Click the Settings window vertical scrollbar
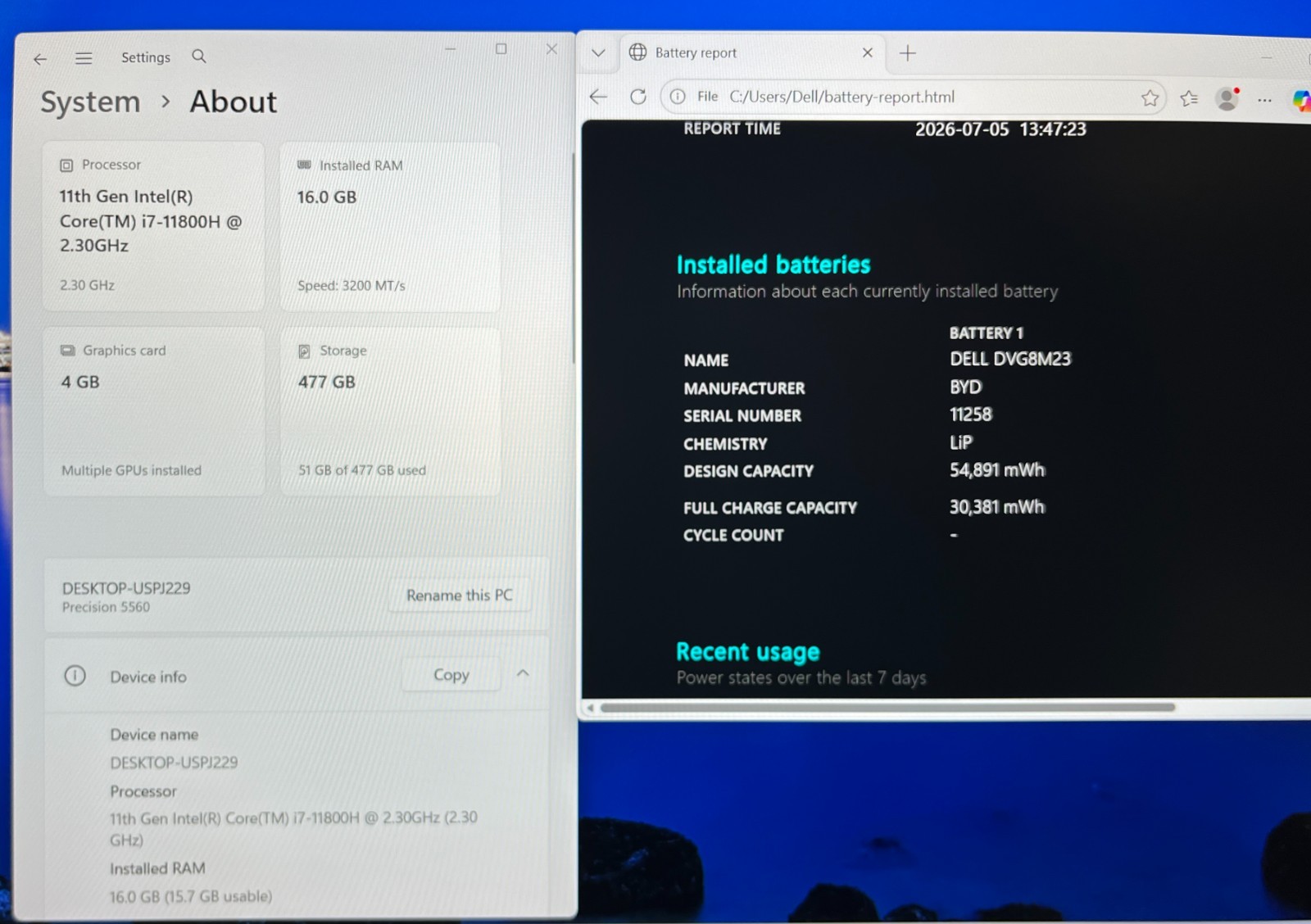 [x=573, y=258]
